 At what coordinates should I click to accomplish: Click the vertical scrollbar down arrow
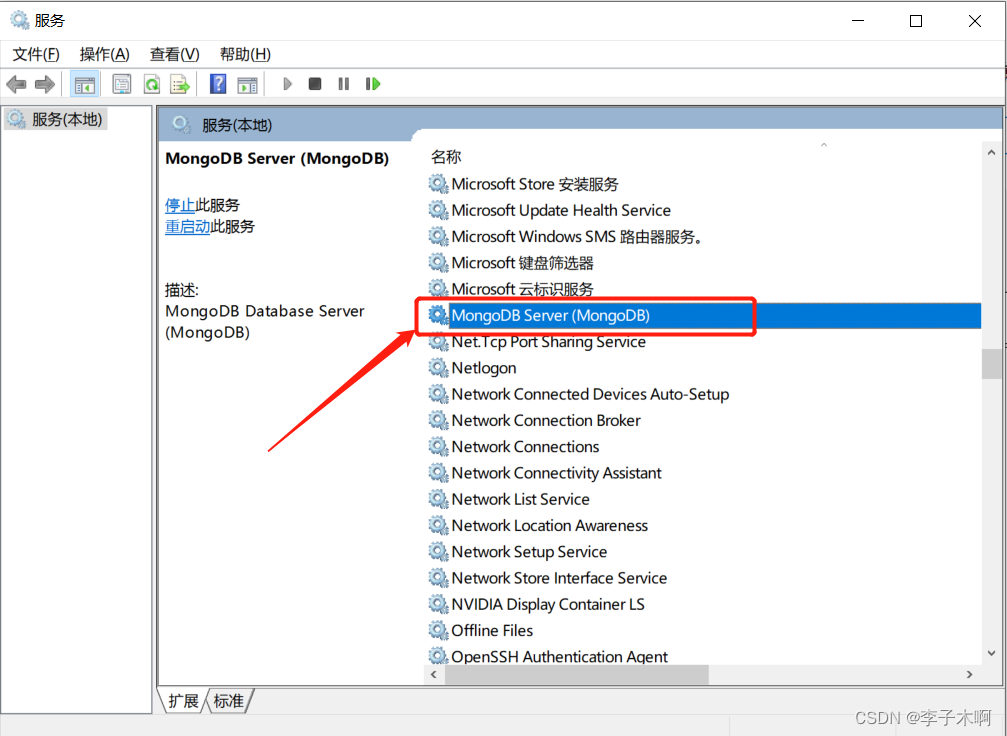[x=991, y=654]
